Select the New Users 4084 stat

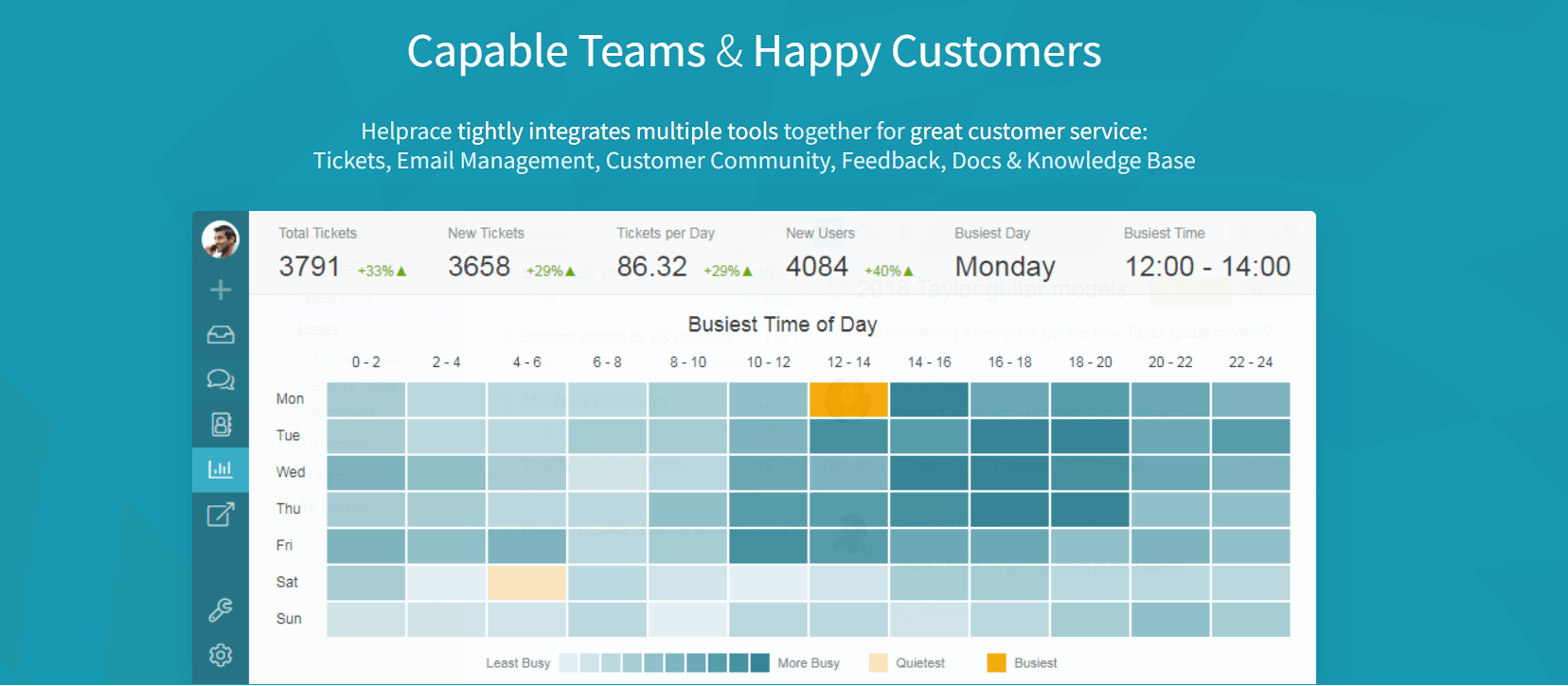click(x=849, y=255)
